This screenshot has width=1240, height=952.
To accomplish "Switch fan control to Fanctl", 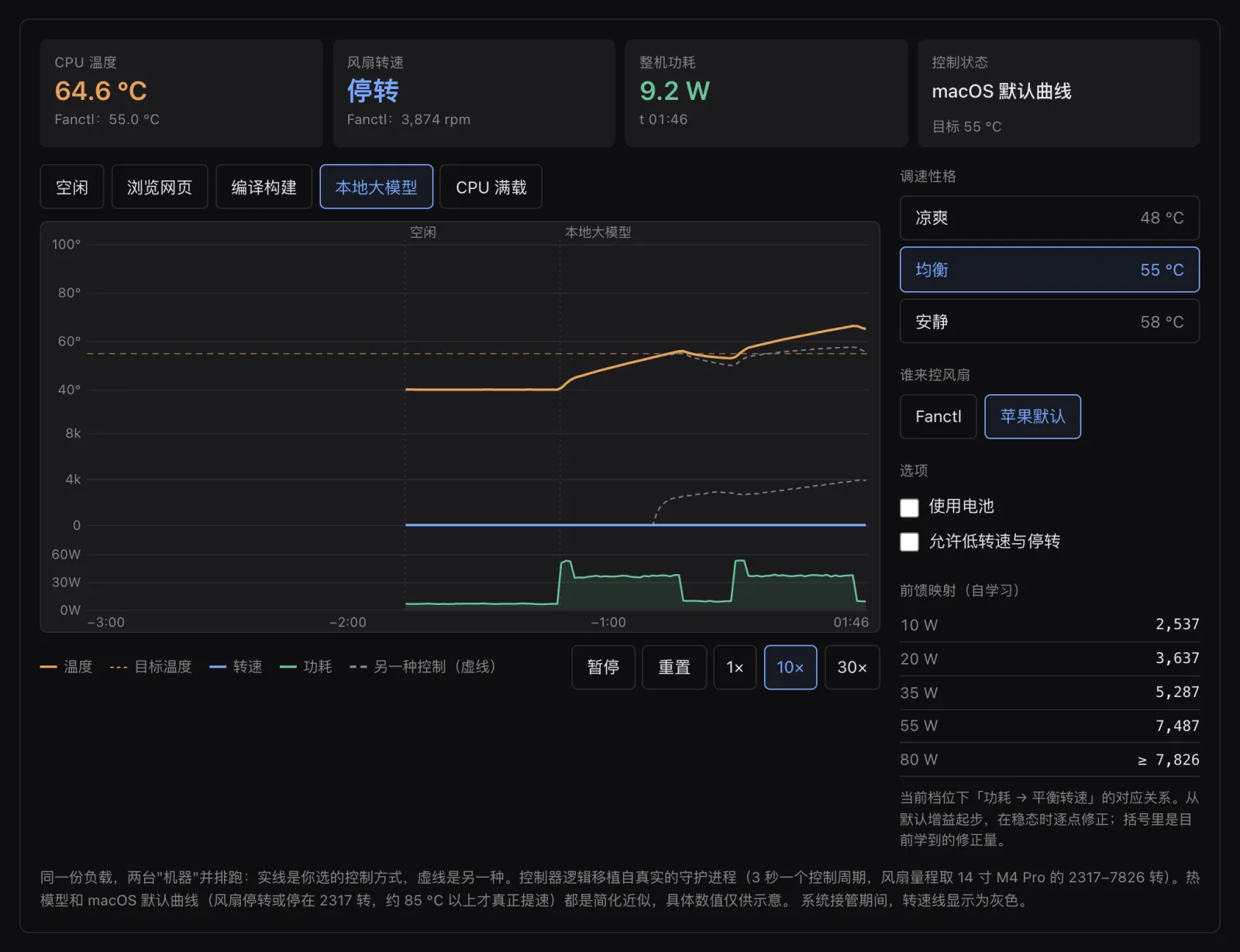I will (x=938, y=417).
